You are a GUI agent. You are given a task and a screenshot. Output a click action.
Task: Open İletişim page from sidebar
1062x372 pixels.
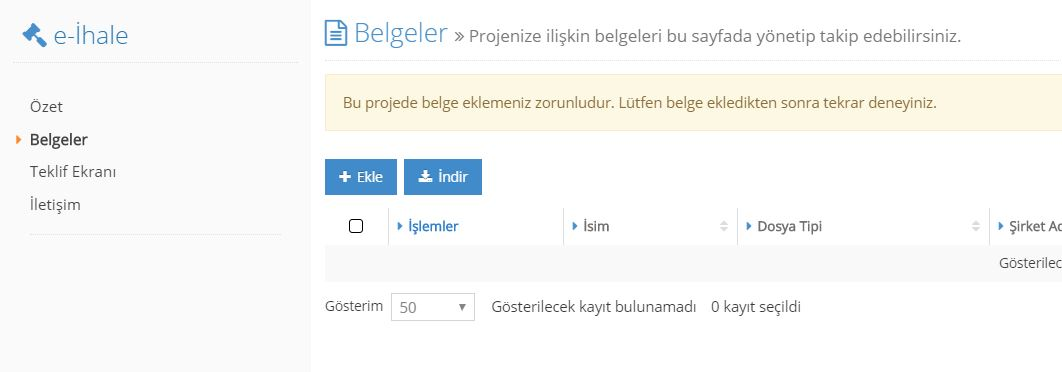pos(56,205)
